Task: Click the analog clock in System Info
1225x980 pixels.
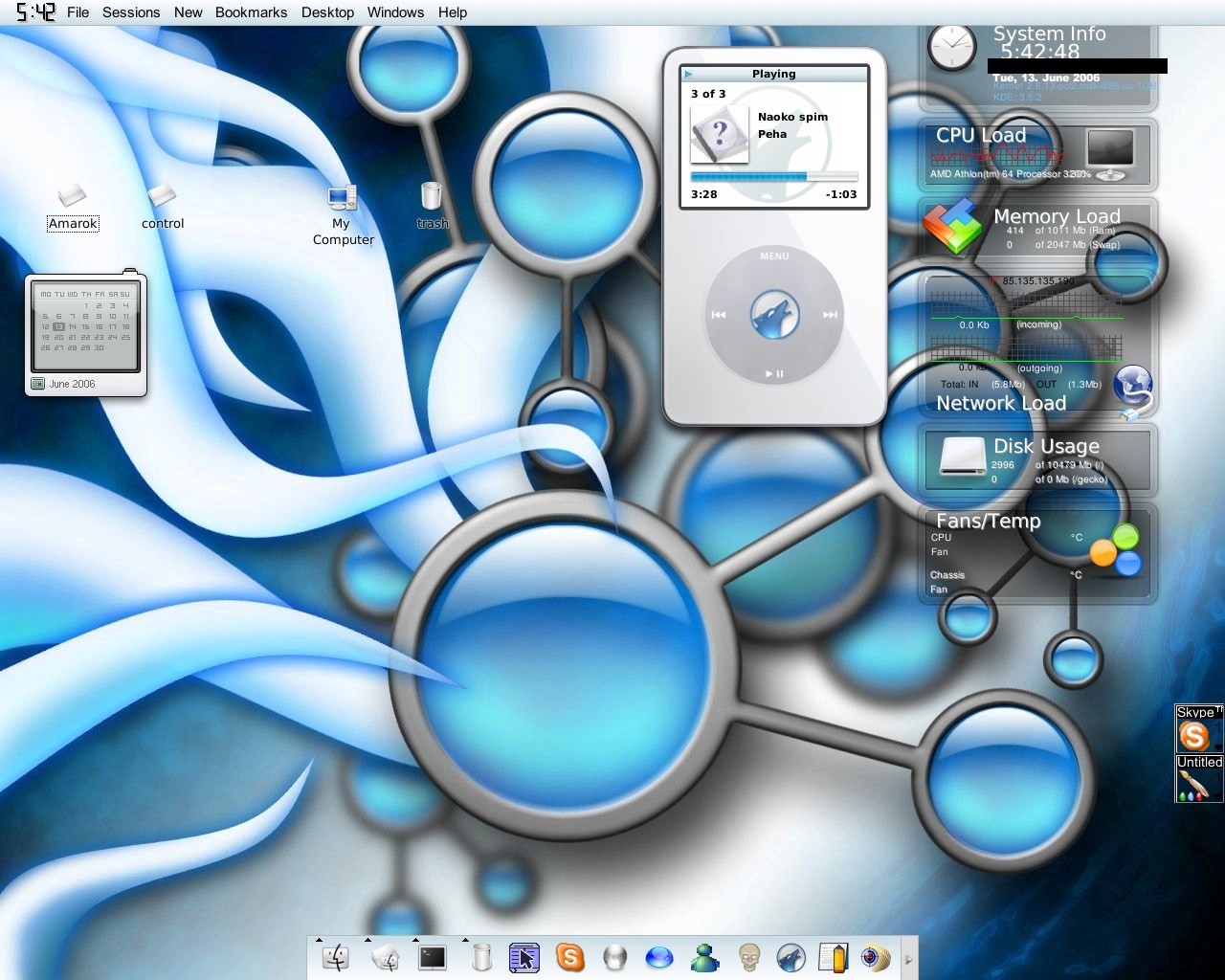Action: tap(952, 47)
